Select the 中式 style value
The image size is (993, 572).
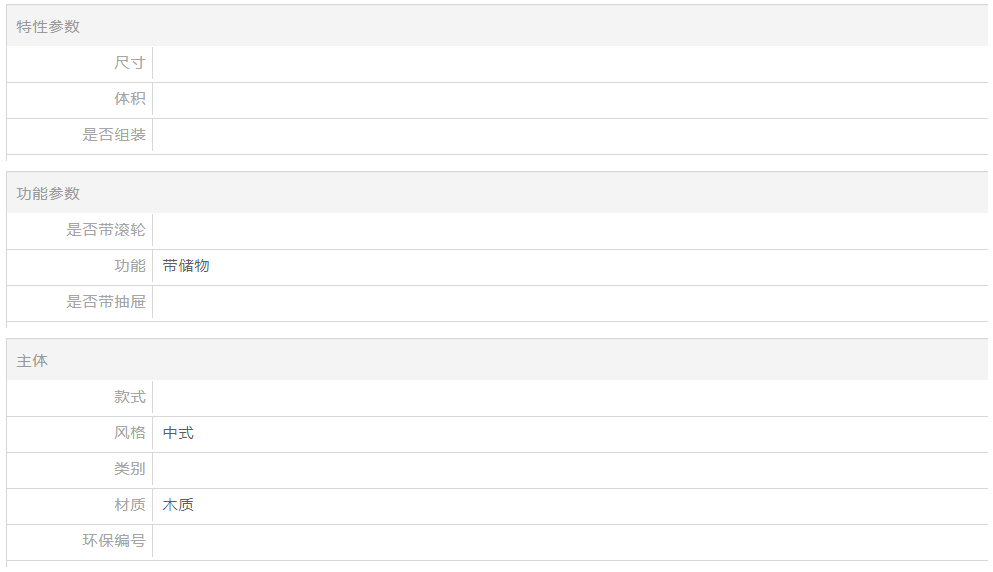pos(178,433)
